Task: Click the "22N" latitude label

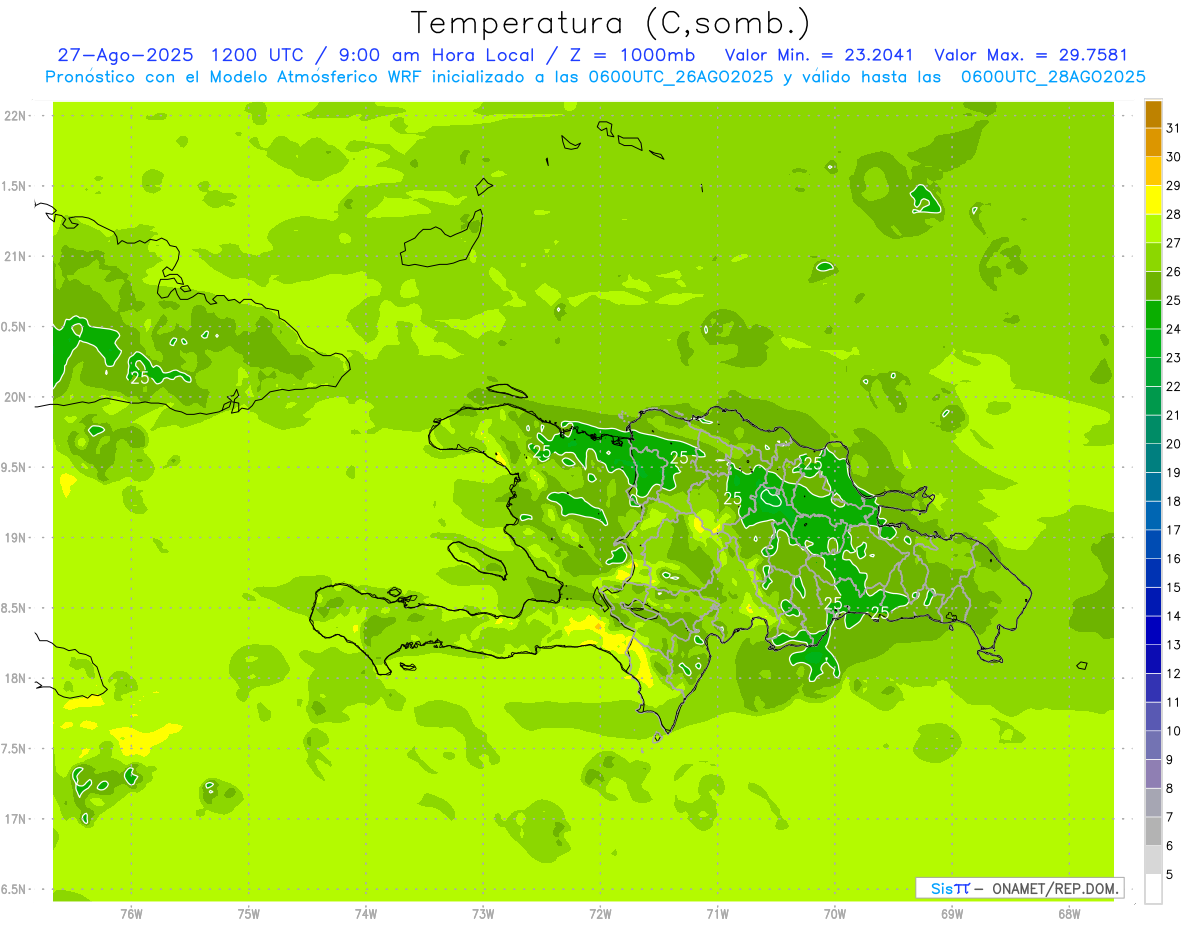Action: pos(14,116)
